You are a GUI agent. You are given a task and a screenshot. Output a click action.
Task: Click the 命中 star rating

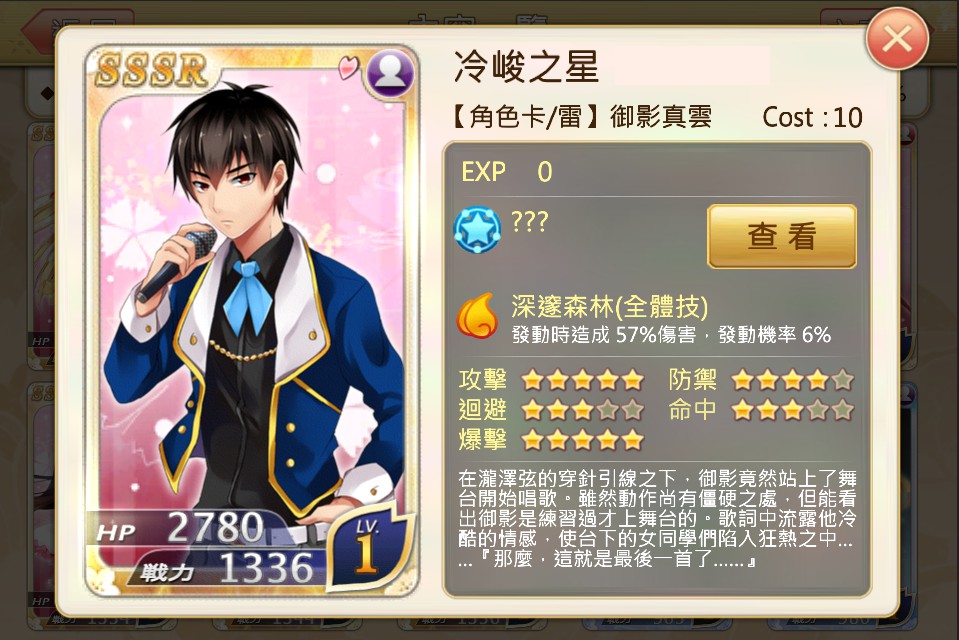[793, 409]
